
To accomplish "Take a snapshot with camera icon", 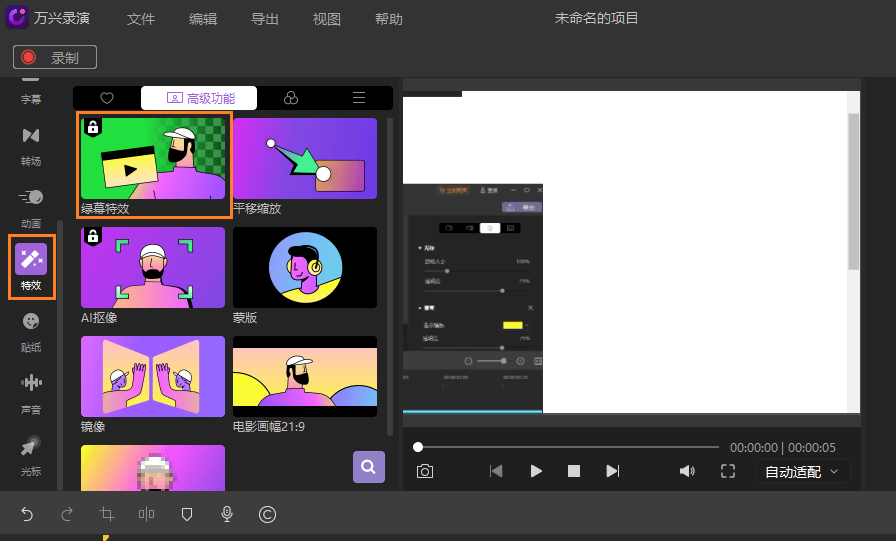I will (425, 471).
